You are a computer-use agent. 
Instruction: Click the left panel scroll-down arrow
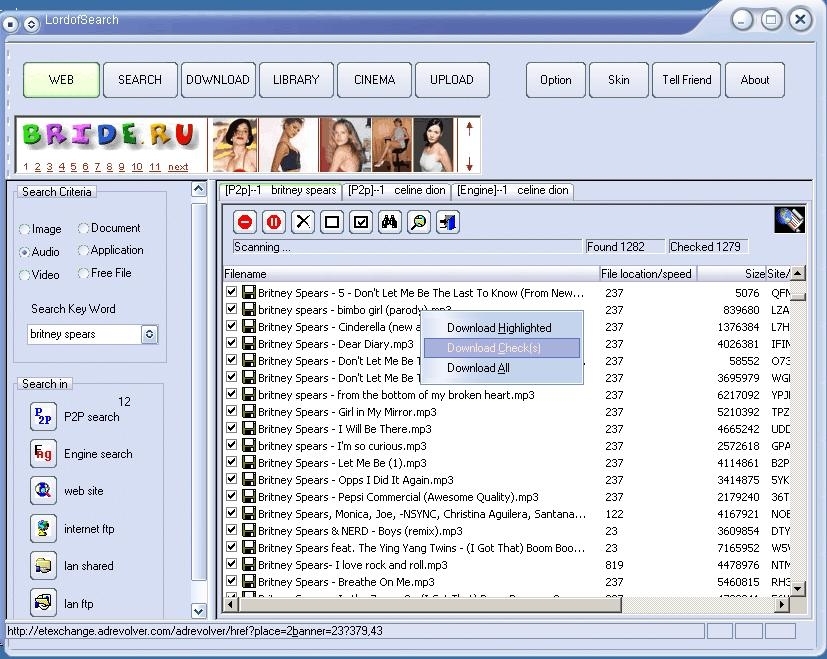[198, 611]
